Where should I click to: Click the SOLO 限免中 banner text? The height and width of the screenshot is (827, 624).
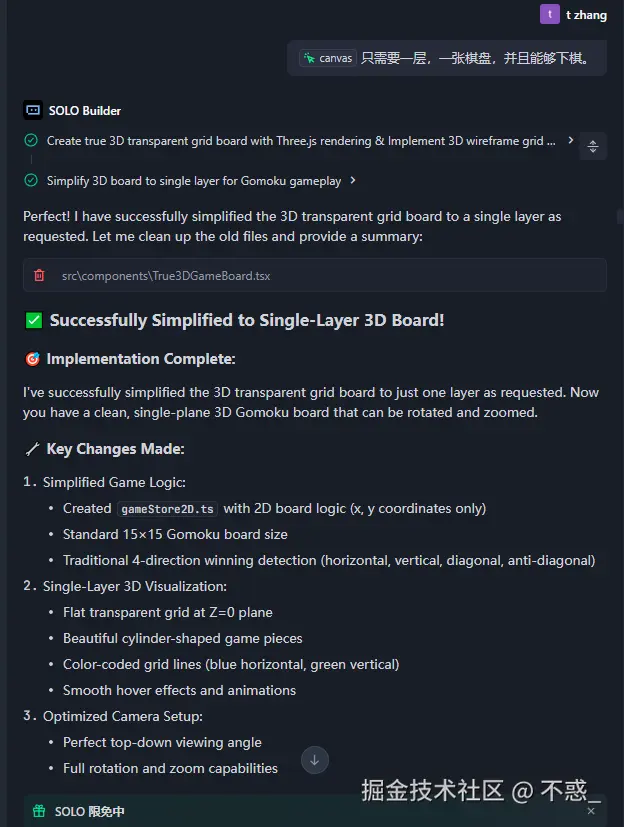pos(89,811)
